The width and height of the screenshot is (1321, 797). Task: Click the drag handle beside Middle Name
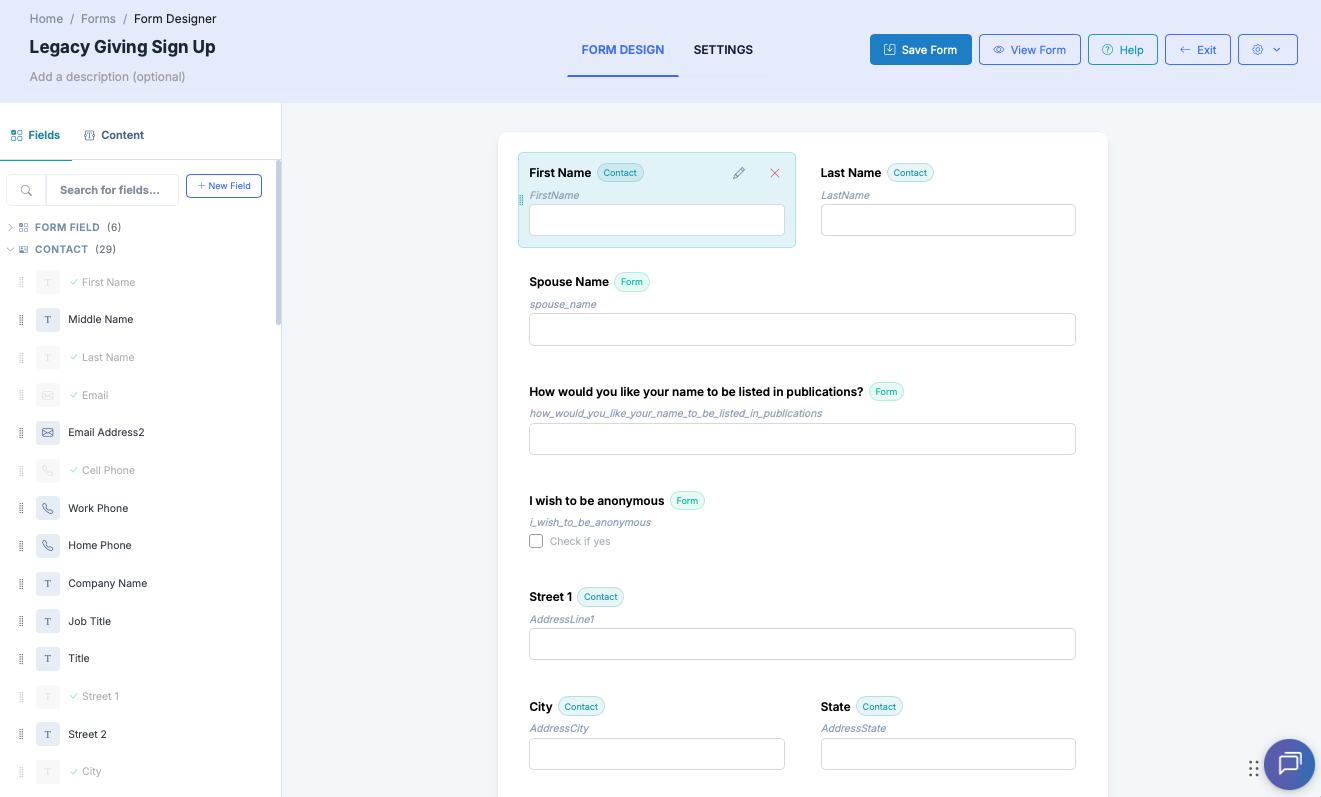[x=21, y=320]
